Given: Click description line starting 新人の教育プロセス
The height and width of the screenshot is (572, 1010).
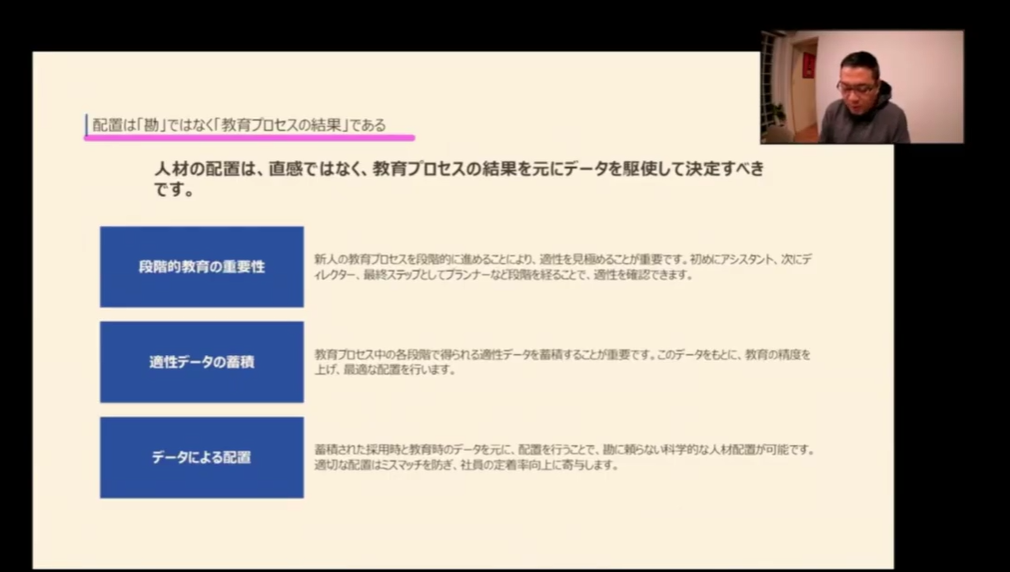Looking at the screenshot, I should click(x=562, y=258).
